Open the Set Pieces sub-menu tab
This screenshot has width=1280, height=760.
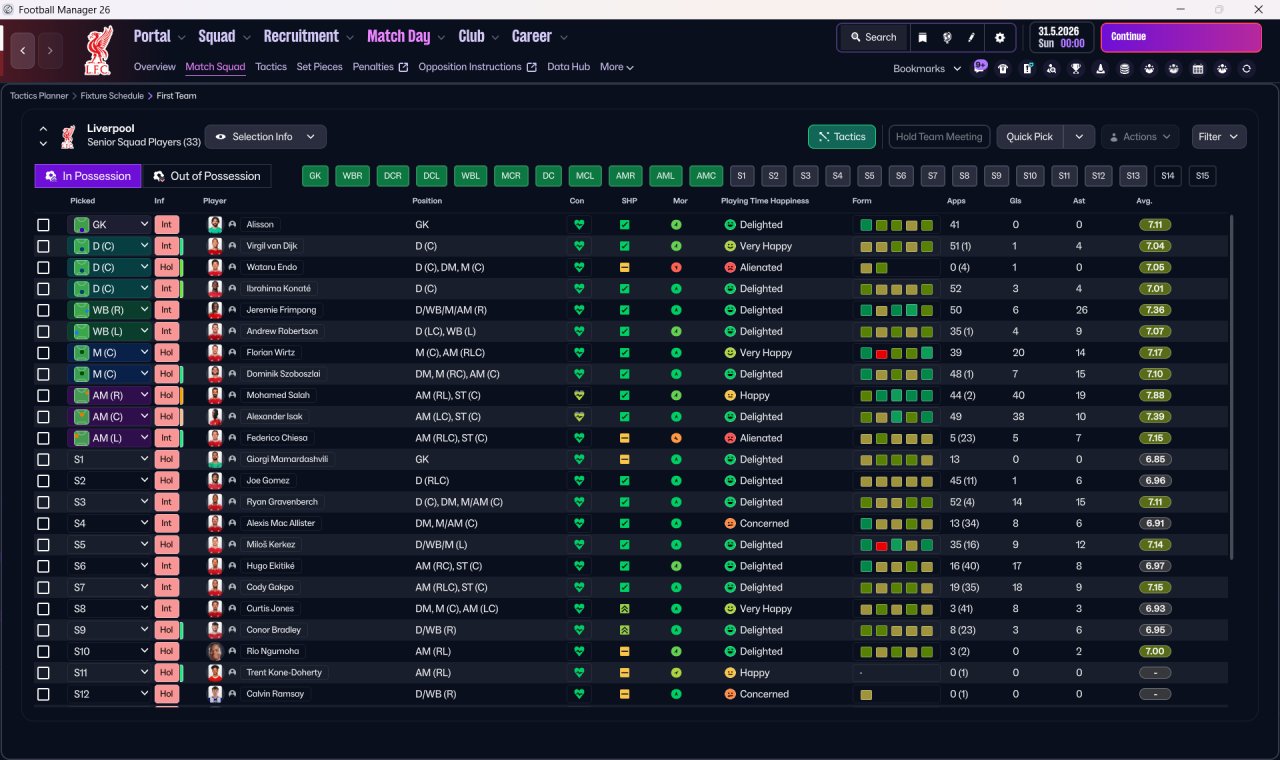319,67
